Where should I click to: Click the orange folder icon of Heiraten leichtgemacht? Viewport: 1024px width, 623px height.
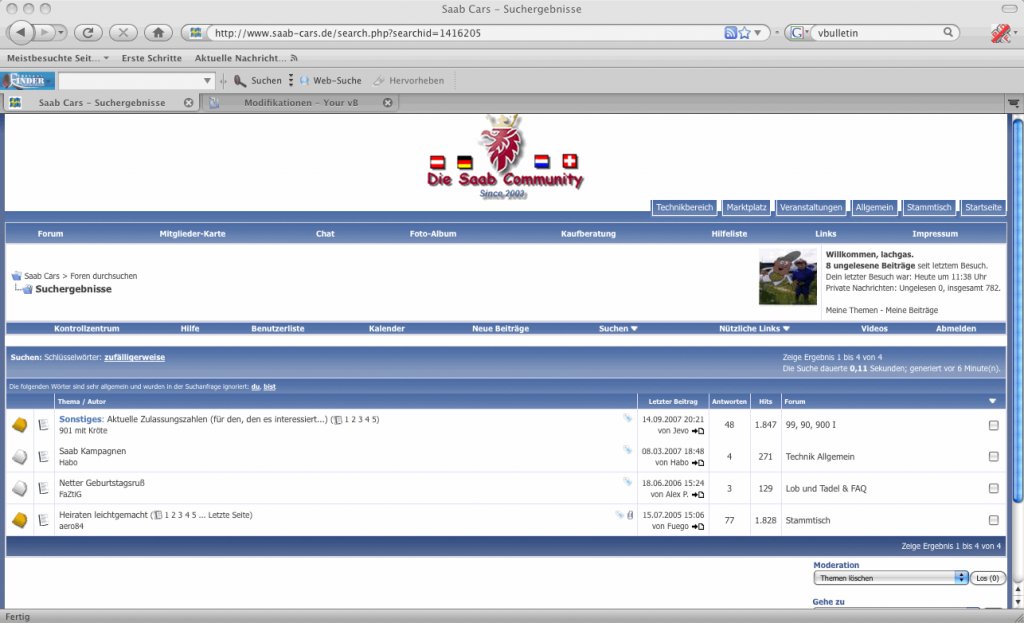(20, 520)
